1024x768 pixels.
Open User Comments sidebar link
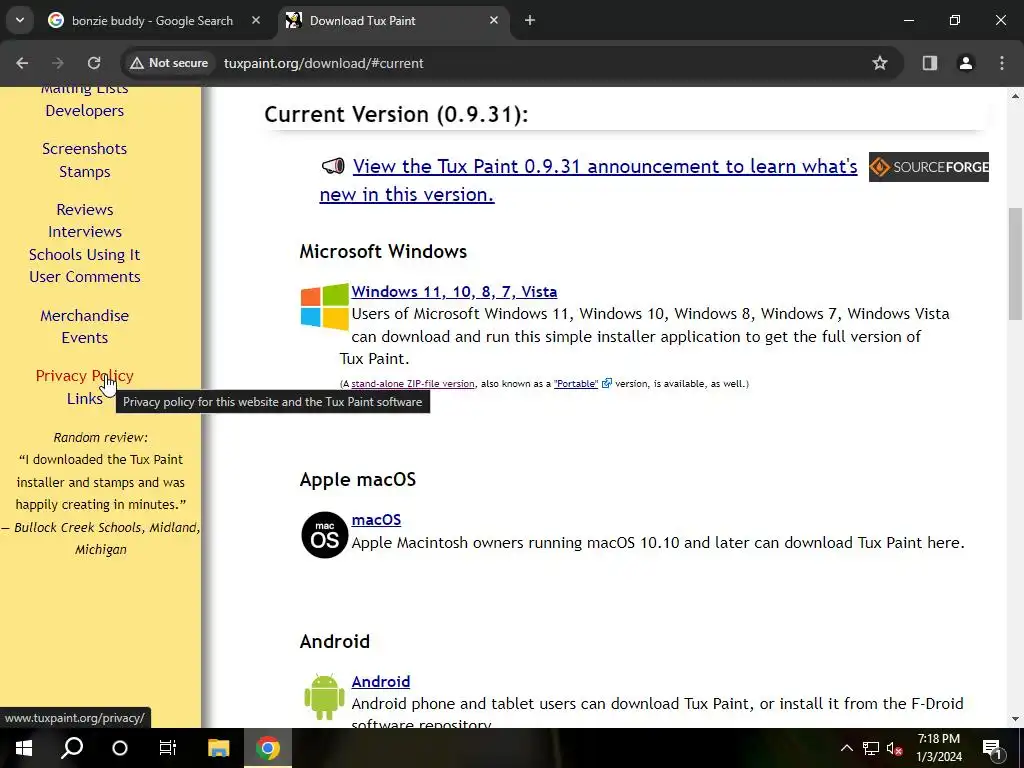[85, 277]
